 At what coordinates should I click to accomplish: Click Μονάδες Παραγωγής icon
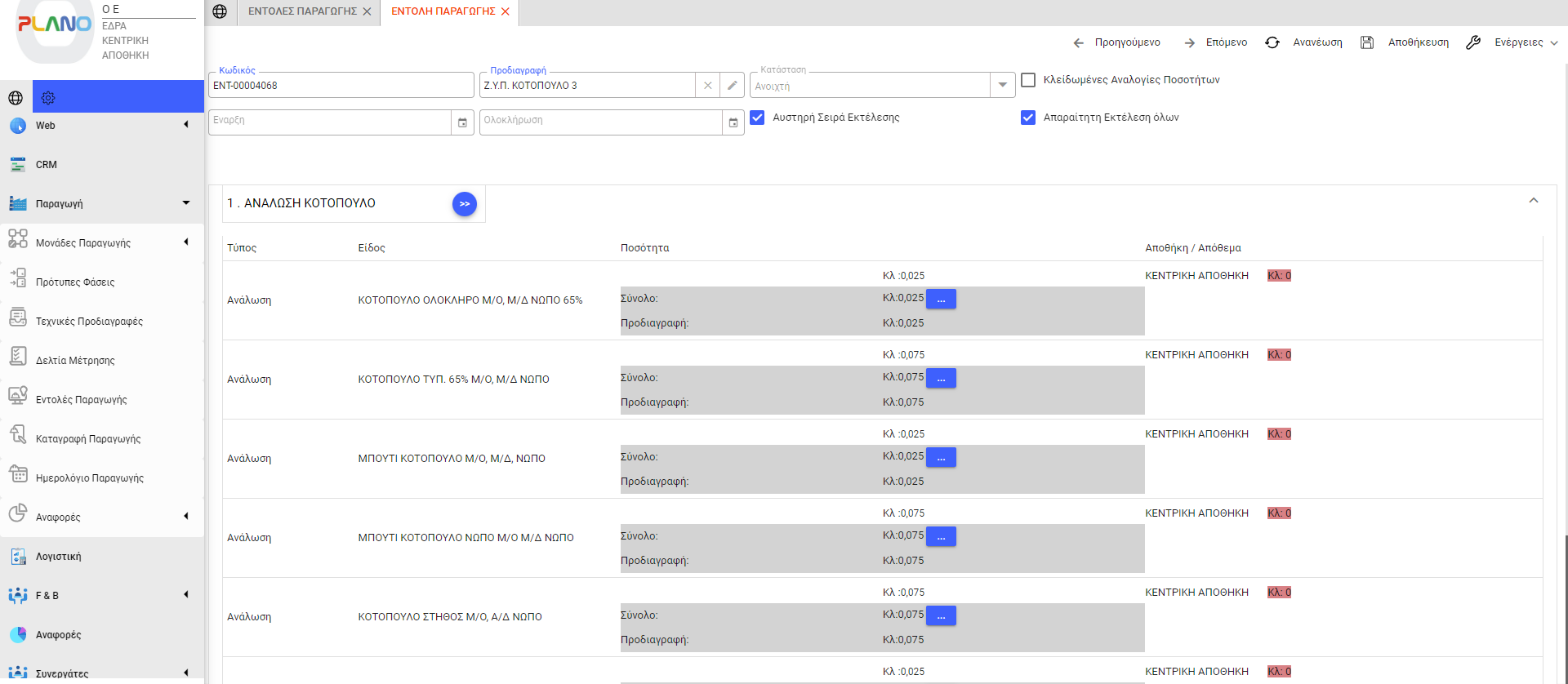[x=18, y=238]
